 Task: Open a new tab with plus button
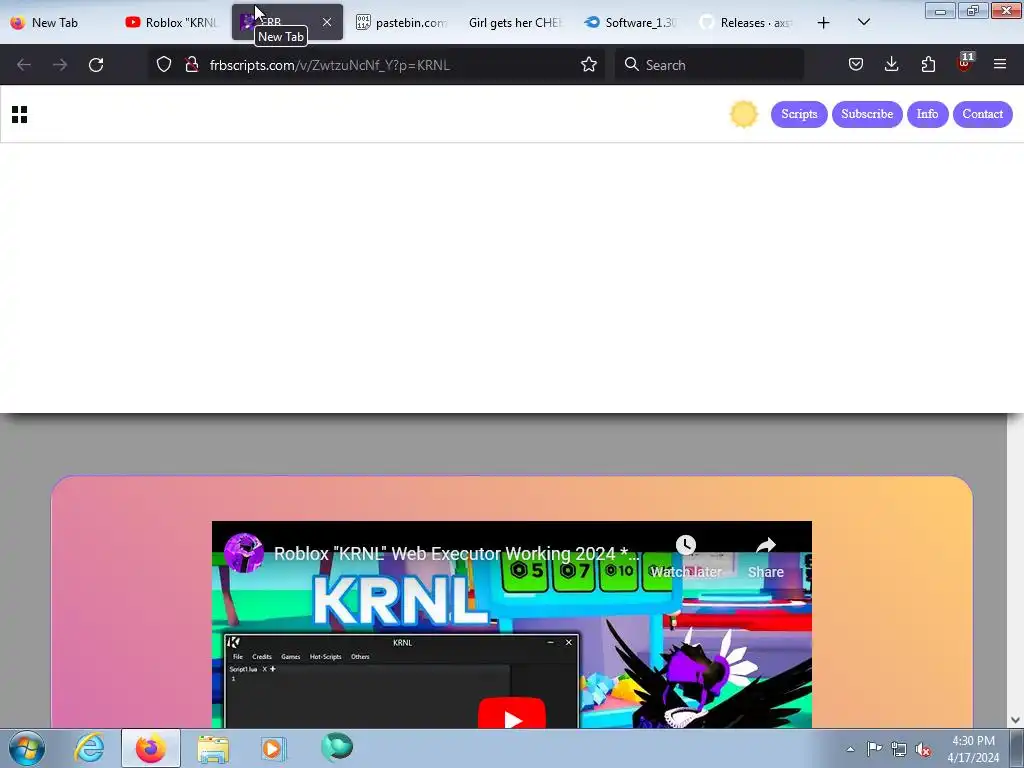pos(824,23)
